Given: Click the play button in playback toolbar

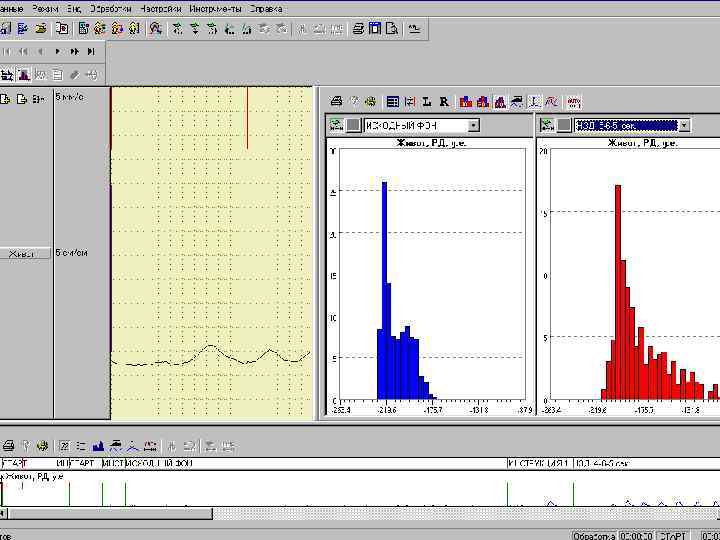Looking at the screenshot, I should (x=58, y=51).
